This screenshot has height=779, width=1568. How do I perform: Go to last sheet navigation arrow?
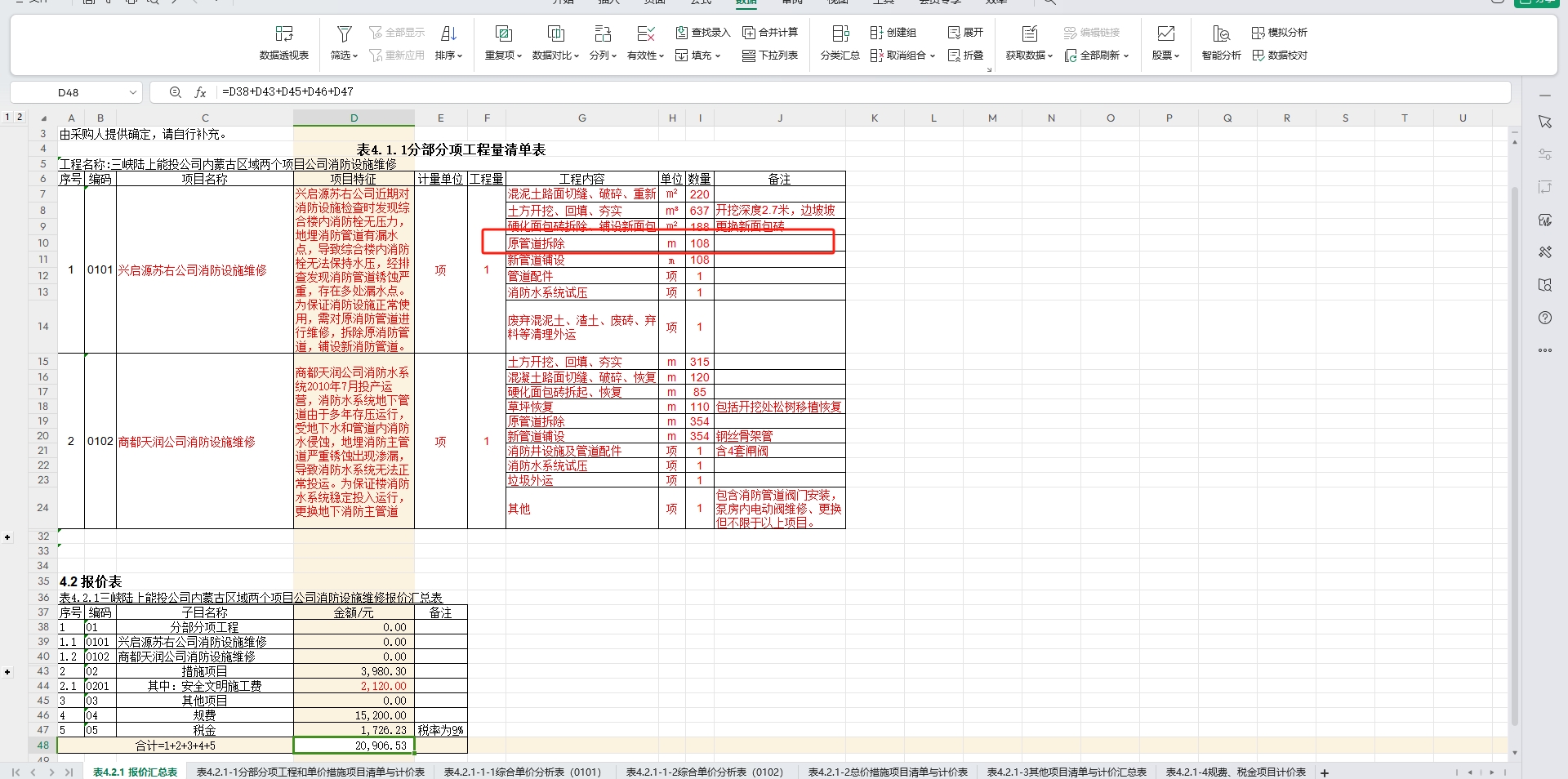[x=69, y=772]
